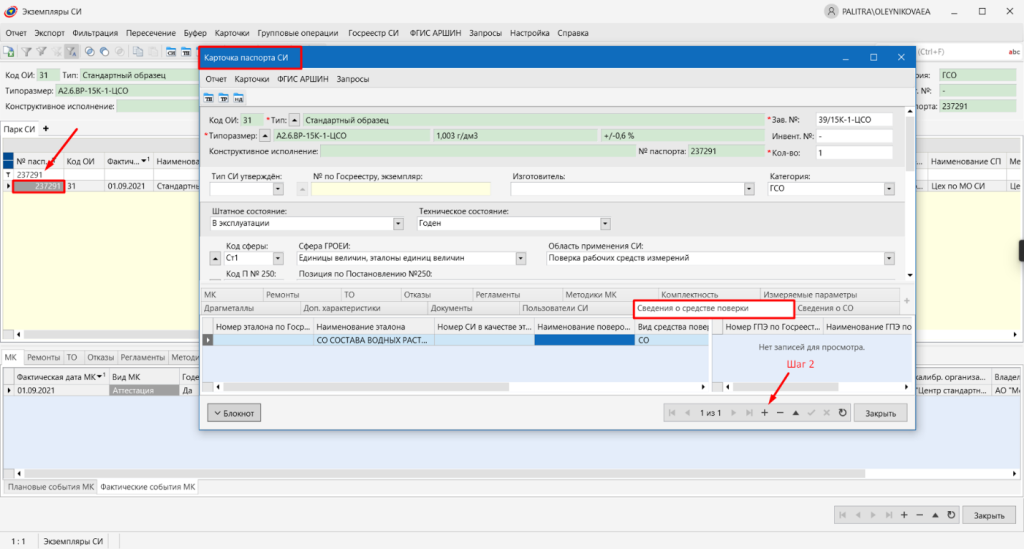Click right arrow of main bottom horizontal scrollbar
1024x549 pixels.
pyautogui.click(x=1015, y=473)
